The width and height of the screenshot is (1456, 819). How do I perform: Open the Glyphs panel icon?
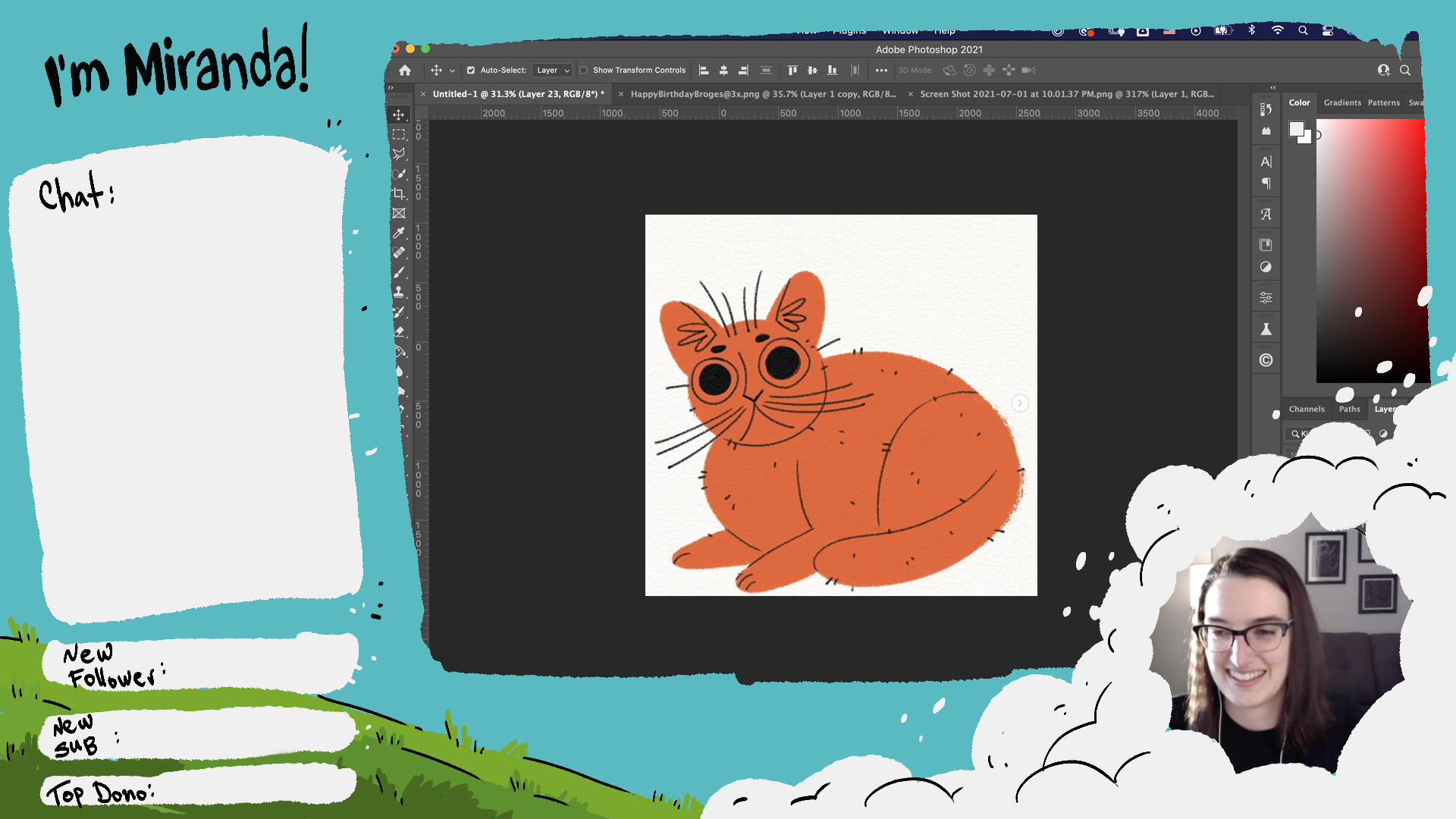(1266, 215)
